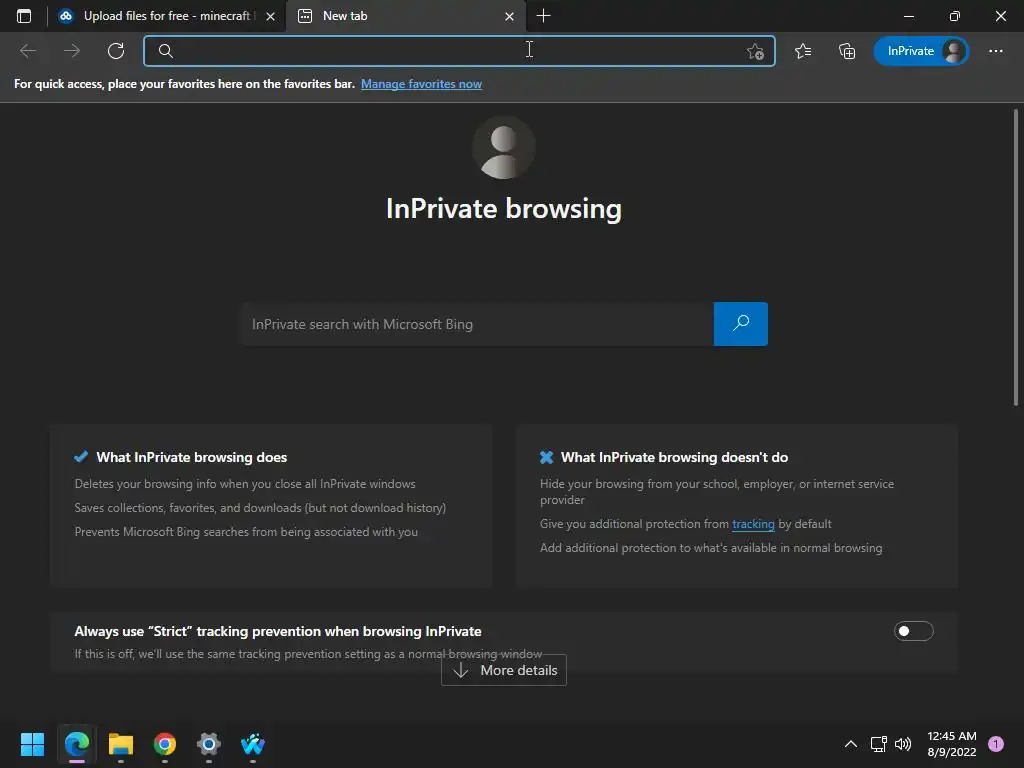Click the blue Bing search button
This screenshot has width=1024, height=768.
click(741, 324)
